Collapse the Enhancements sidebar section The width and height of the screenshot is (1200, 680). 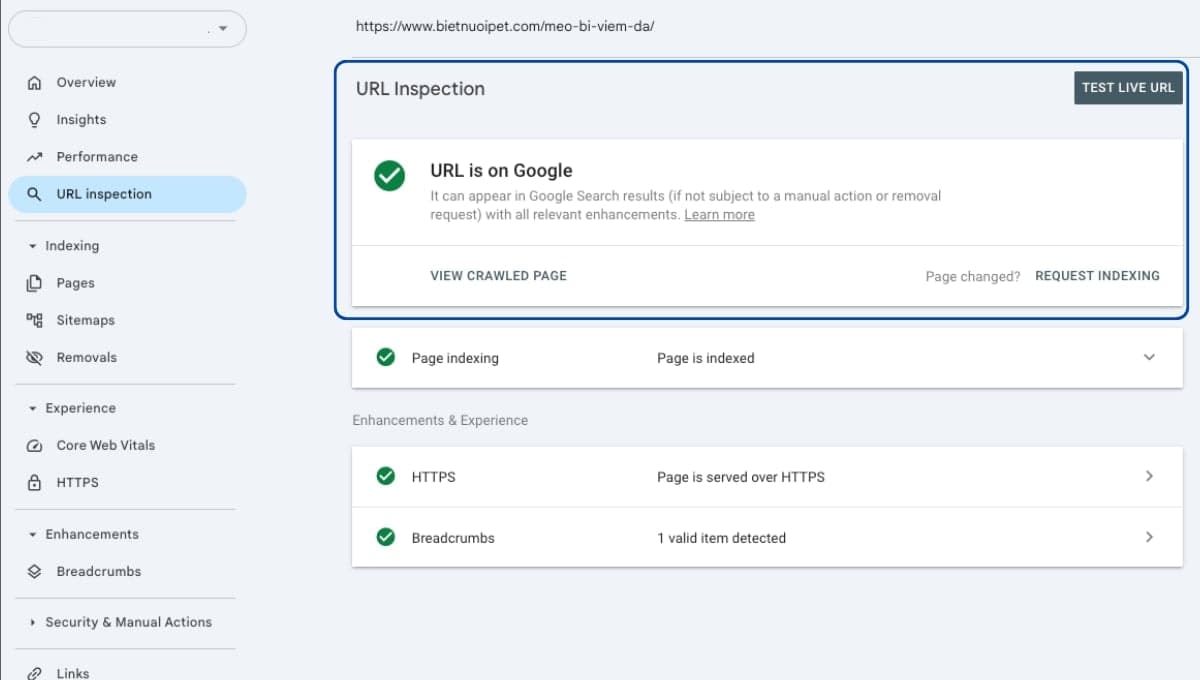point(32,535)
